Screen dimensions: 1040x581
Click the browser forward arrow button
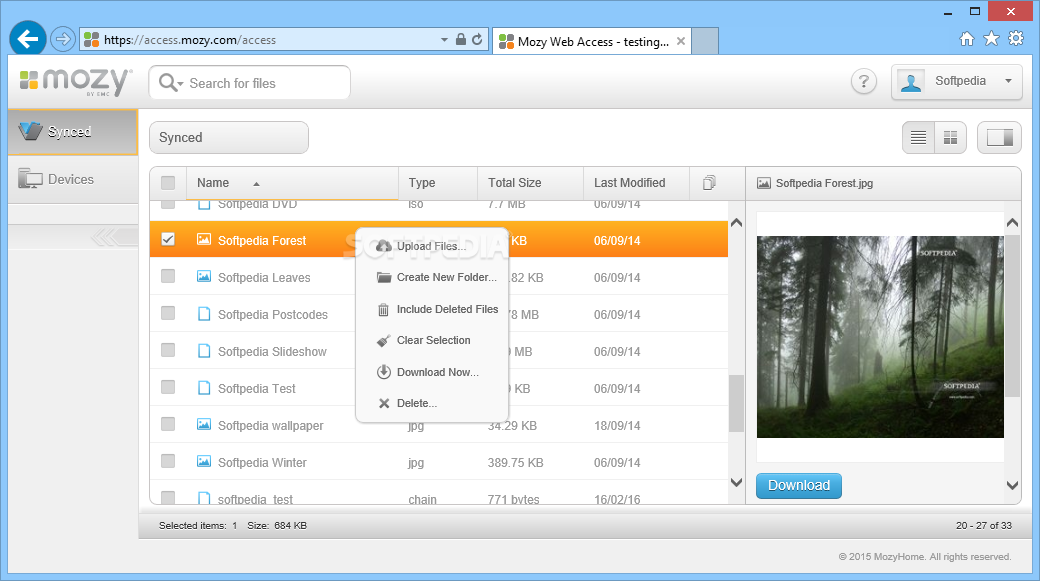click(62, 39)
